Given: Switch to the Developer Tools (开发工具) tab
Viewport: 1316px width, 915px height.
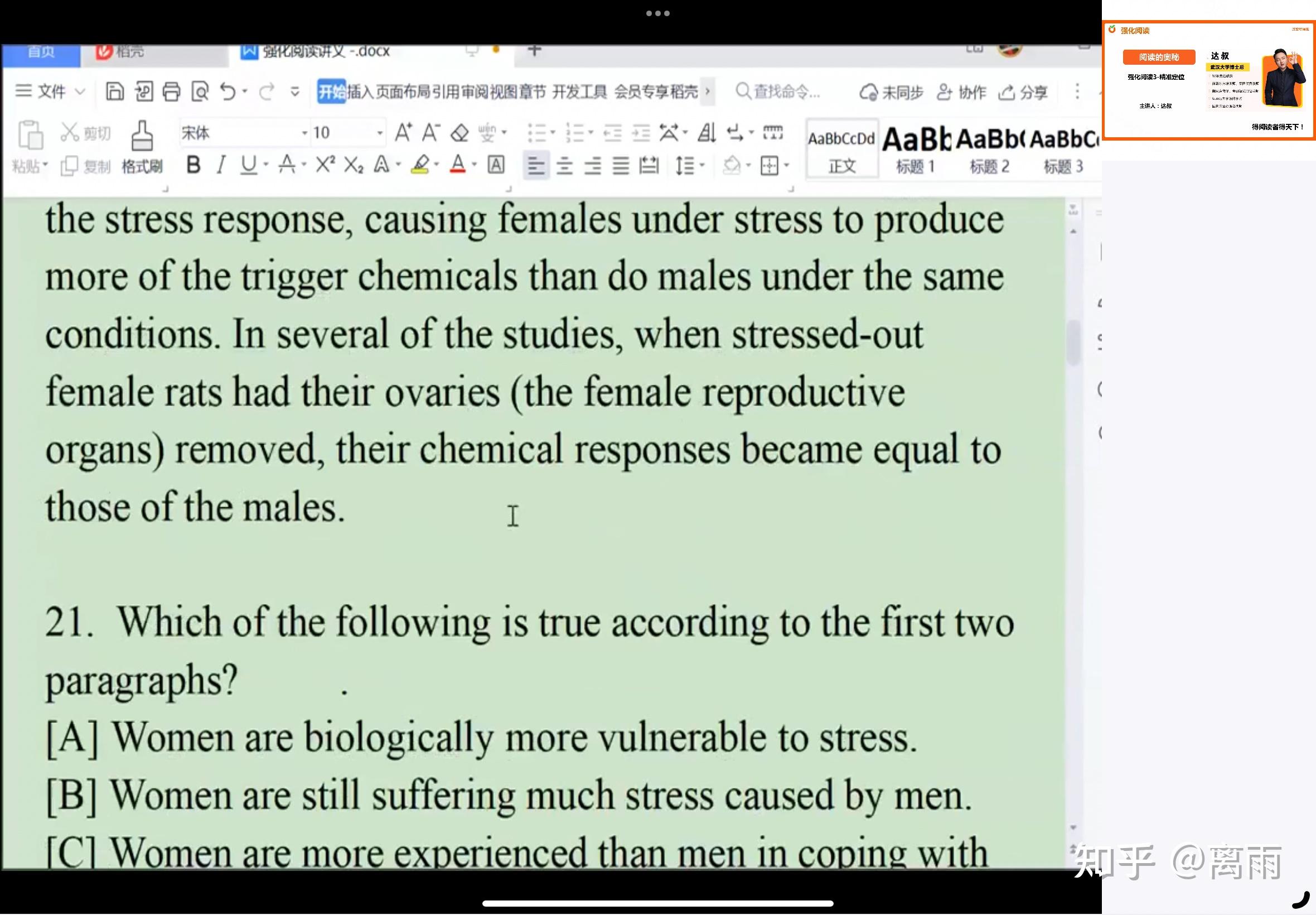Looking at the screenshot, I should pos(580,92).
